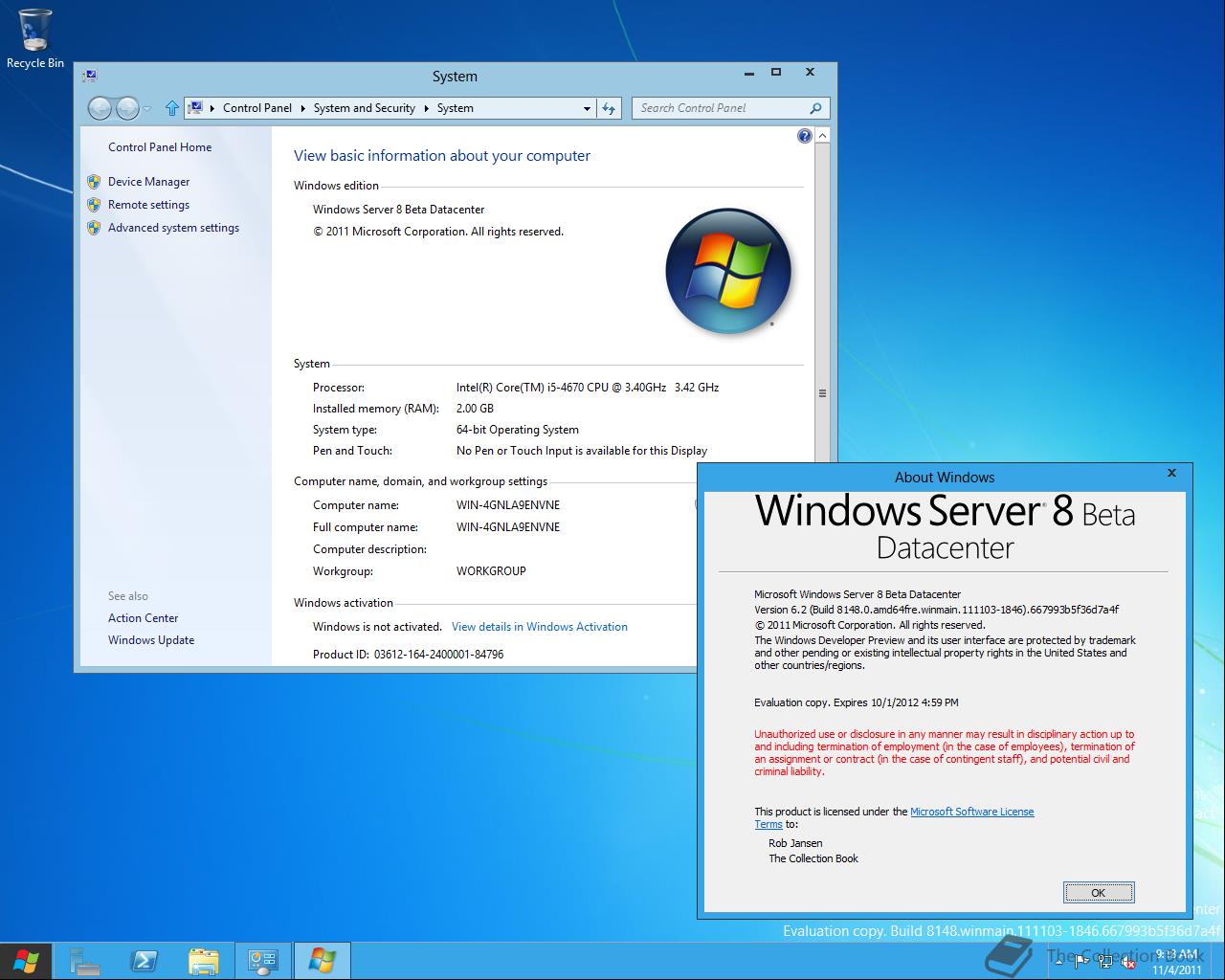Click the System window title bar icon

pos(89,76)
